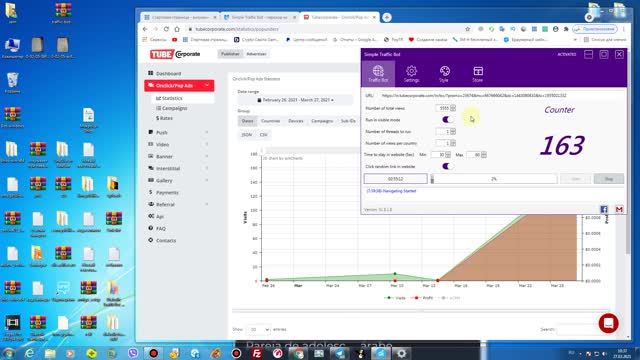
Task: Toggle Click random link in website switch
Action: pyautogui.click(x=447, y=166)
